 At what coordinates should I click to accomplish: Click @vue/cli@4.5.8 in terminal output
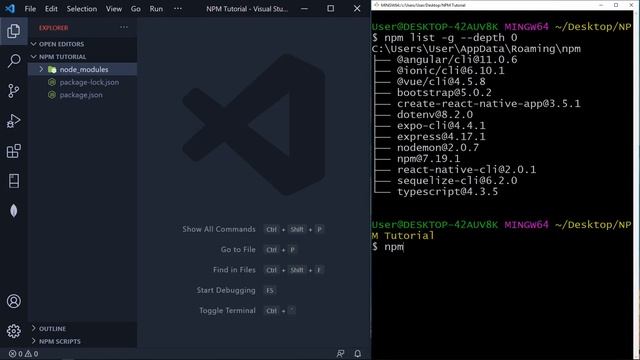[x=441, y=82]
